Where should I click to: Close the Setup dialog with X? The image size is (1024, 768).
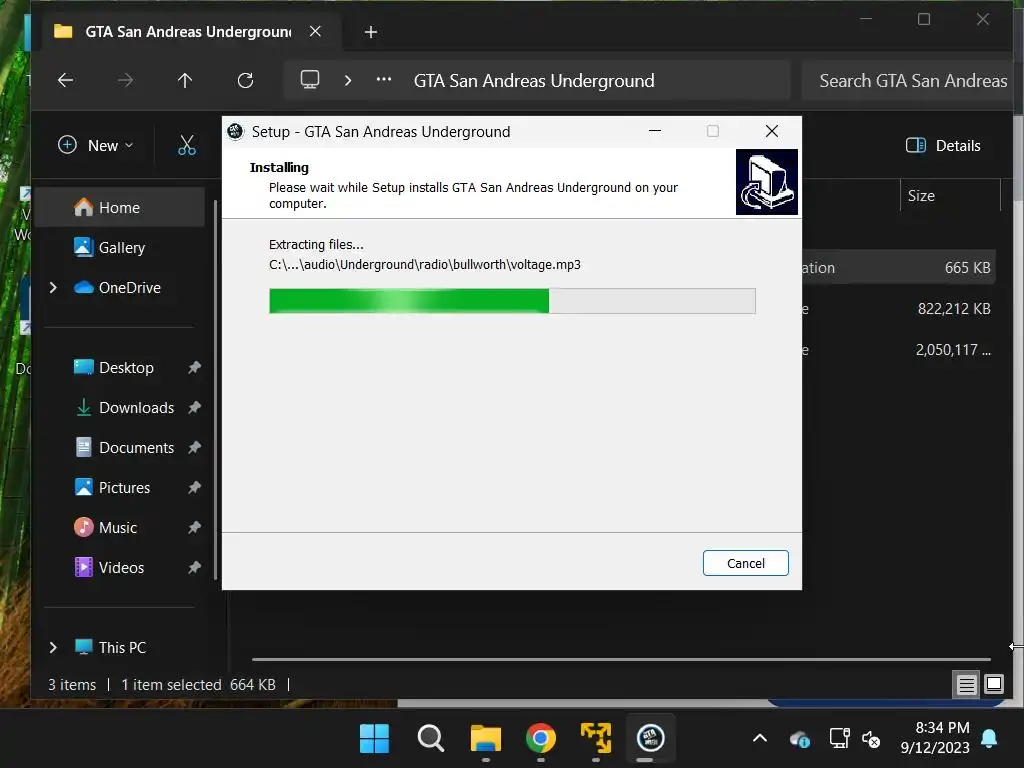(x=771, y=131)
